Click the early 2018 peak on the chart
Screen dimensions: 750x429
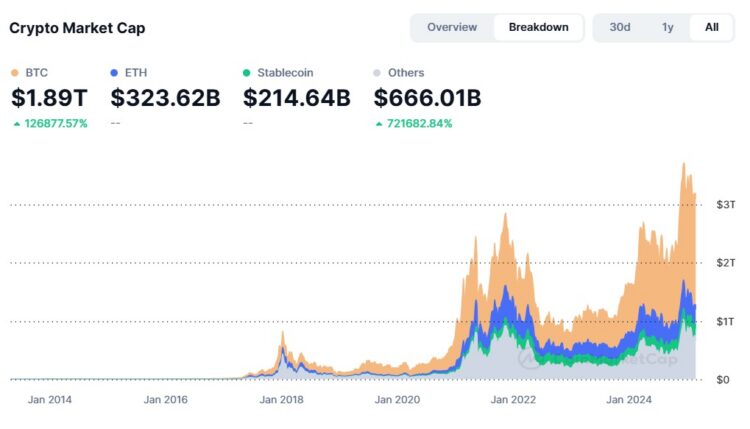pyautogui.click(x=283, y=332)
